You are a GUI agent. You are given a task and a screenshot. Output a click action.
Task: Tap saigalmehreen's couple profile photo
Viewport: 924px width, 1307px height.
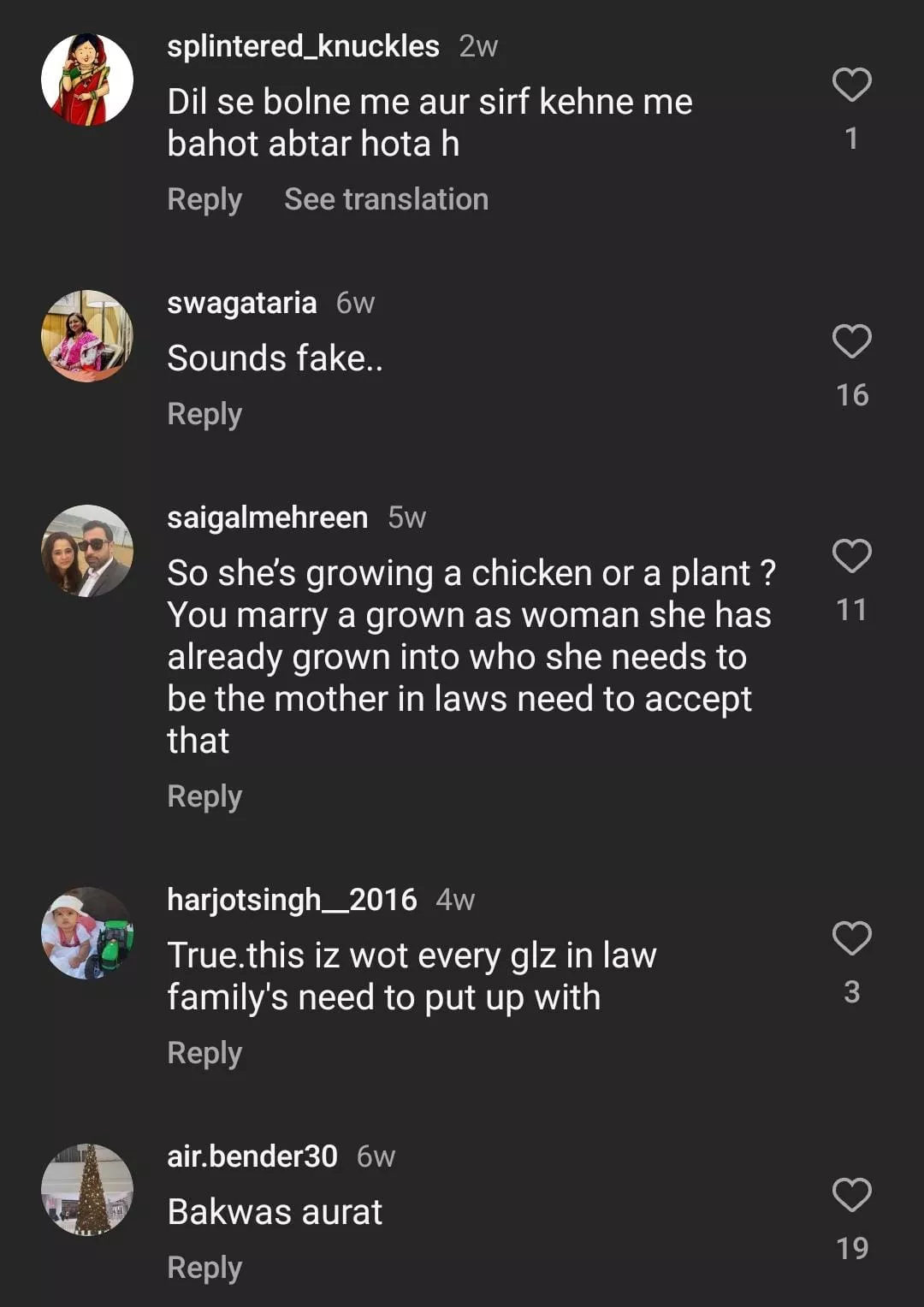click(x=87, y=551)
